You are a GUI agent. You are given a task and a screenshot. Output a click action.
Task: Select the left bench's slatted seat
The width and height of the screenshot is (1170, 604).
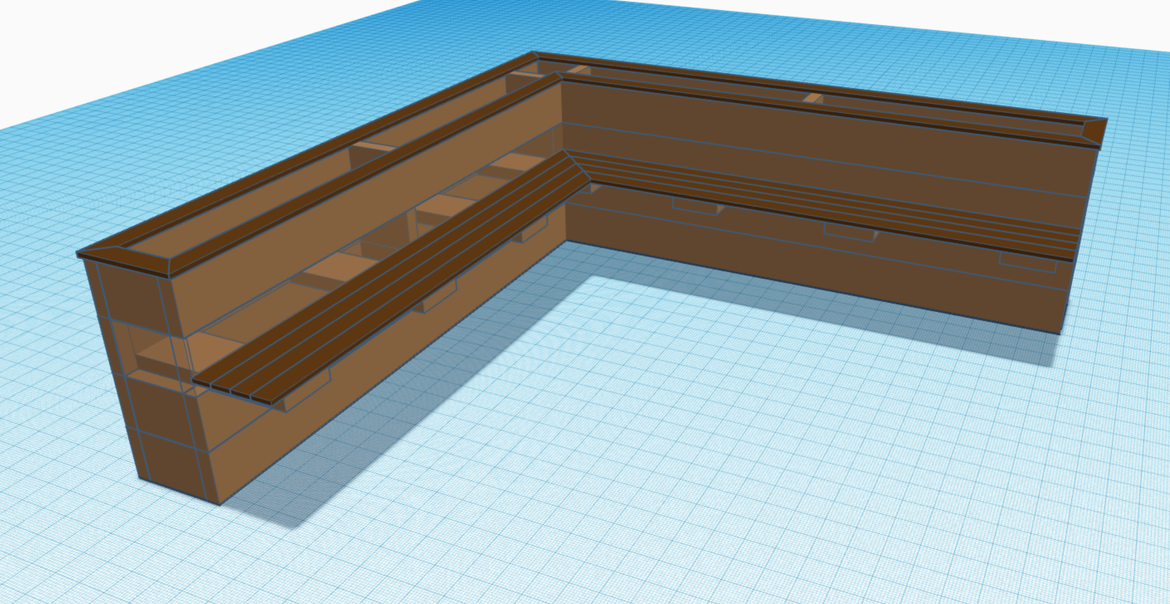pos(400,285)
